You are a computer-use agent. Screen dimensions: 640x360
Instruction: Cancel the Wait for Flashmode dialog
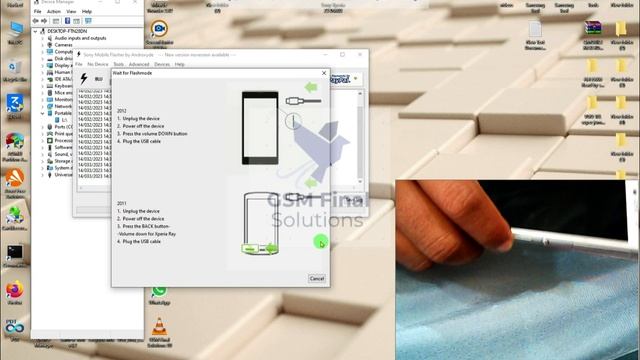point(317,278)
